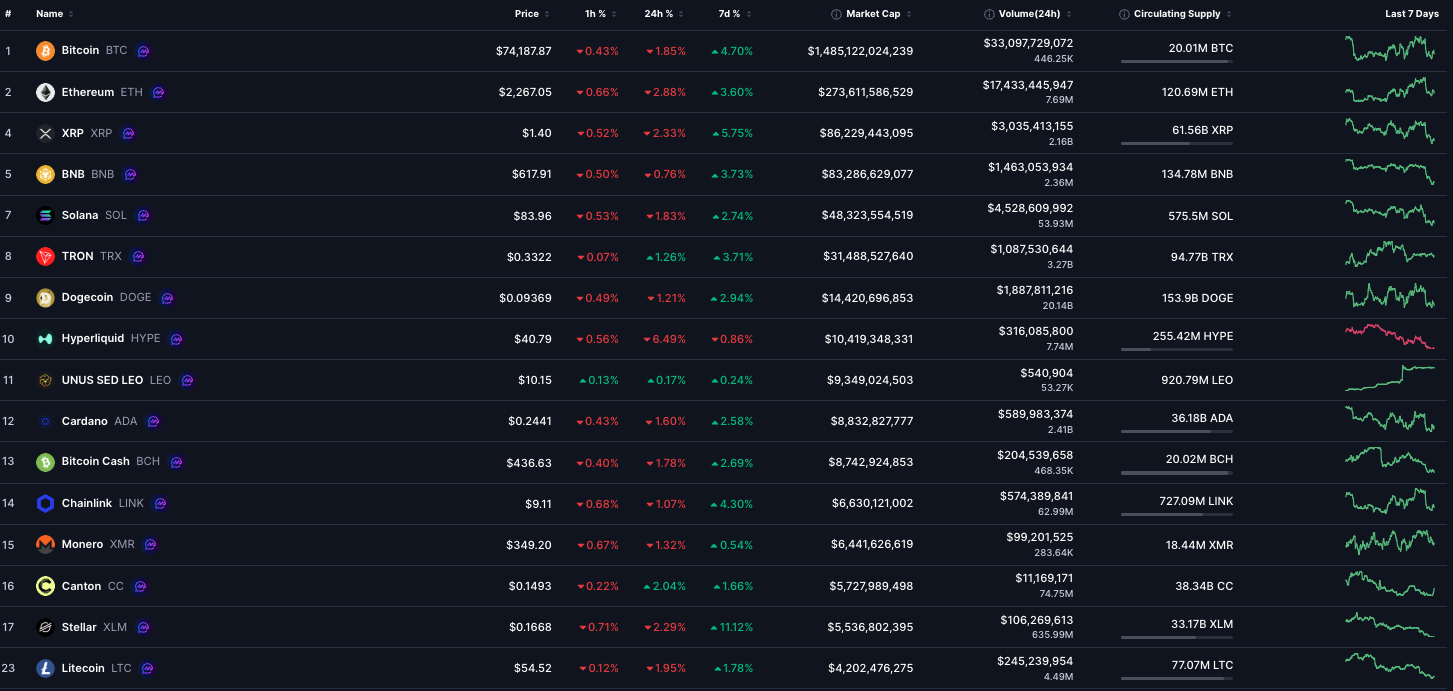Click the Litecoin logo icon
Image resolution: width=1453 pixels, height=691 pixels.
pos(45,668)
